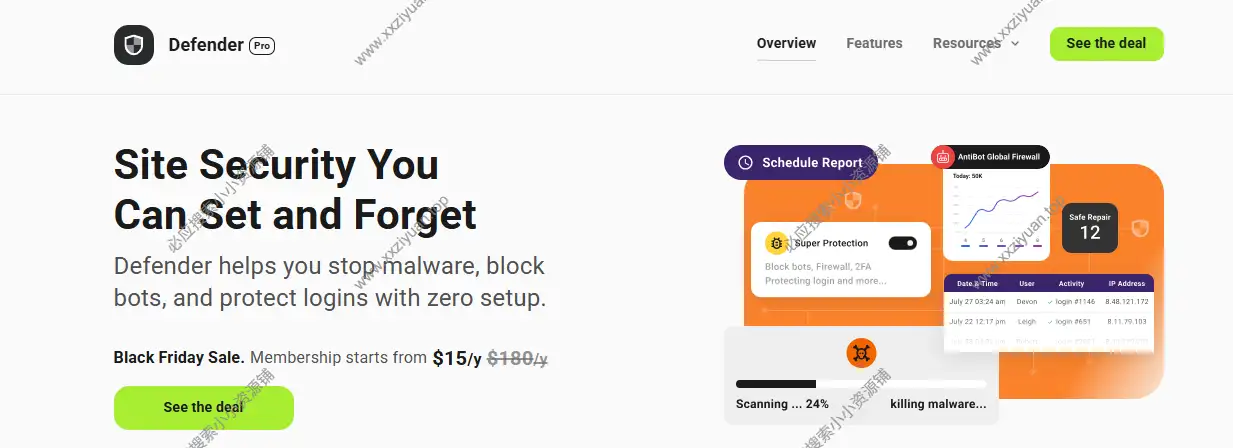
Task: Click the shield icon beside Safe Repair
Action: (1139, 229)
